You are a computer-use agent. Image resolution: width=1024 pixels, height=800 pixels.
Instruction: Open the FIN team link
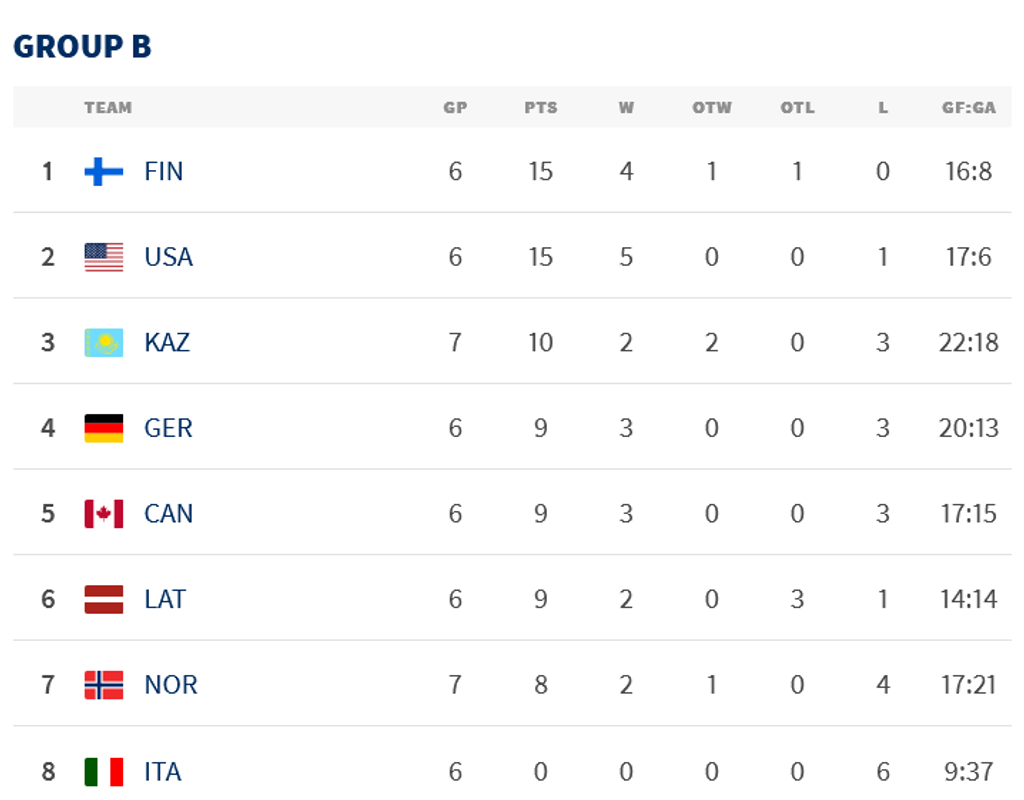tap(163, 172)
